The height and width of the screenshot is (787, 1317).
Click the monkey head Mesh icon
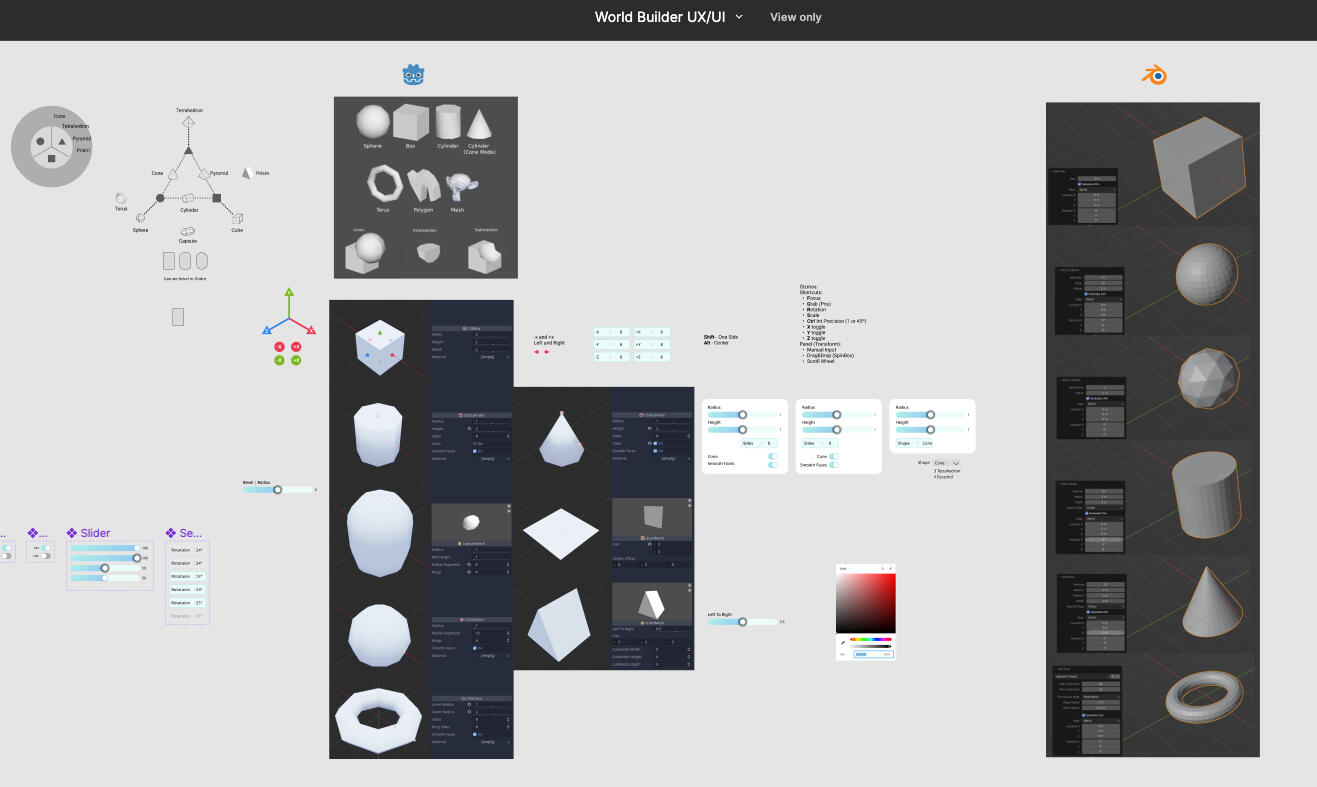(x=458, y=186)
